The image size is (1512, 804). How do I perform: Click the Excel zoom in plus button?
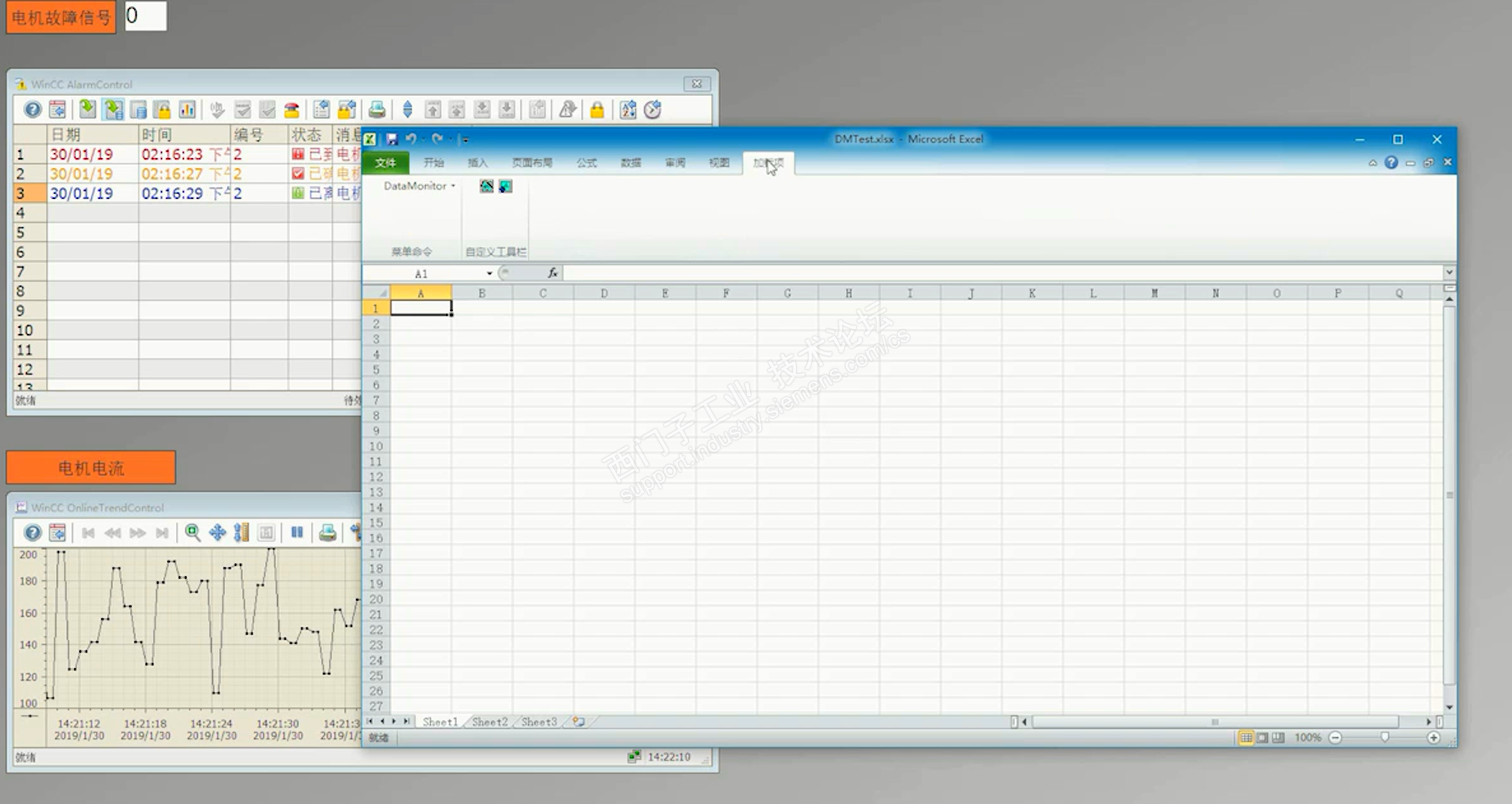[x=1434, y=738]
